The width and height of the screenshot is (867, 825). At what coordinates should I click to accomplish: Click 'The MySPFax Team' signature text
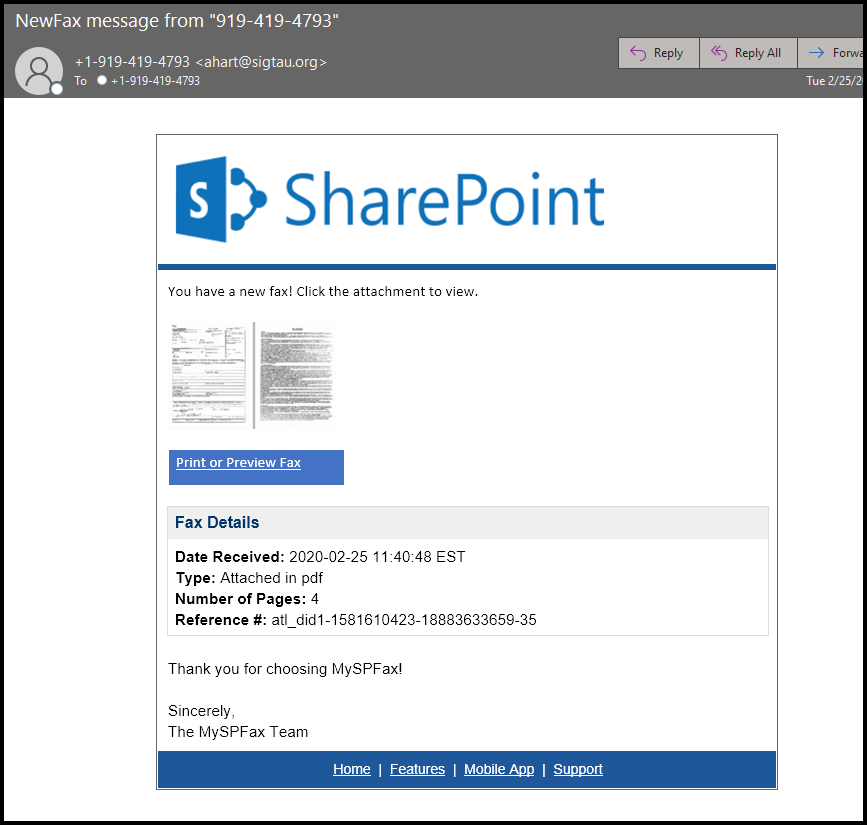pos(238,732)
